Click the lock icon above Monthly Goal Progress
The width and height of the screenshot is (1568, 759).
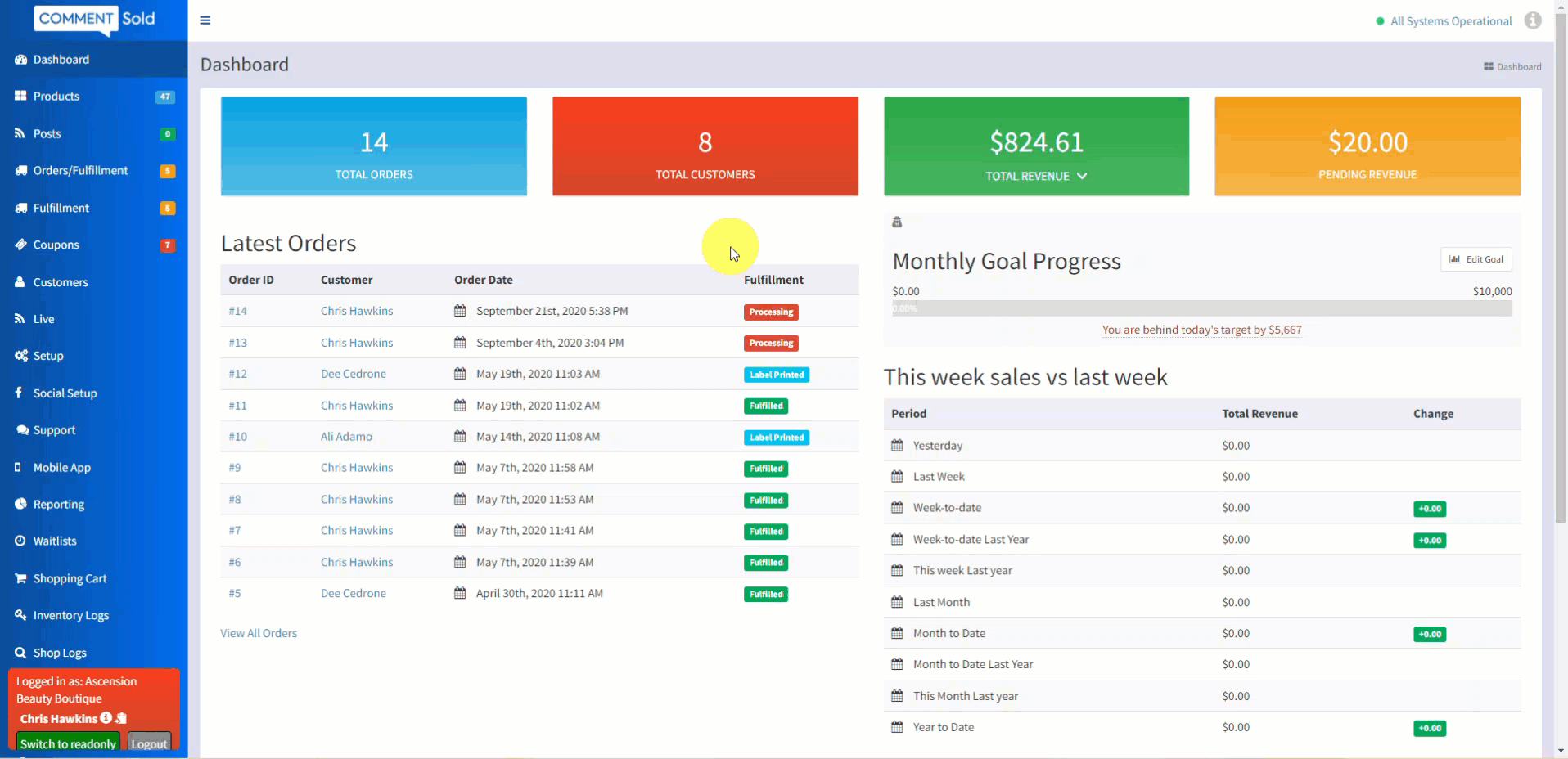[x=897, y=222]
